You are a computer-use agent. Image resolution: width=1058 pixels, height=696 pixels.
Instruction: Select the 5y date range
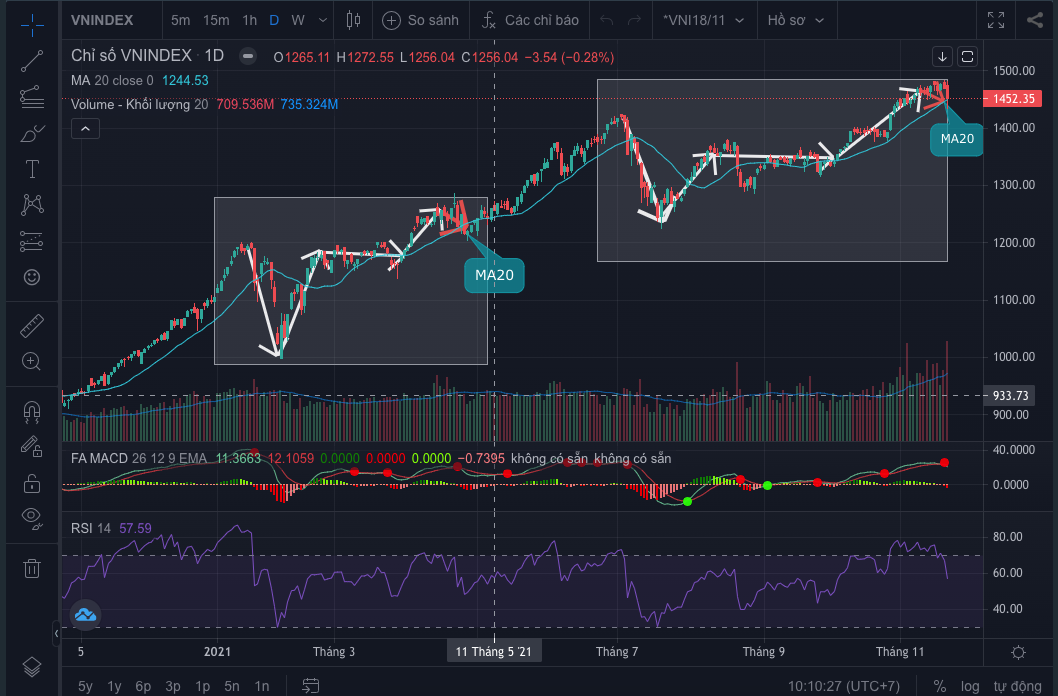86,686
